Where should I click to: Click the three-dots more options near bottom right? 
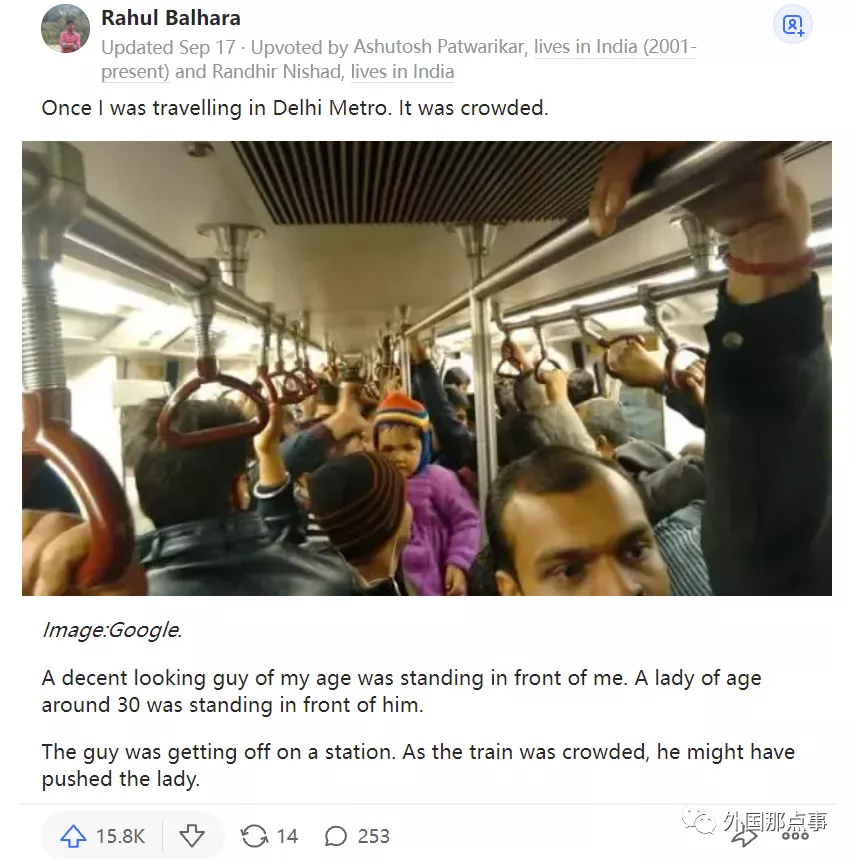point(796,836)
